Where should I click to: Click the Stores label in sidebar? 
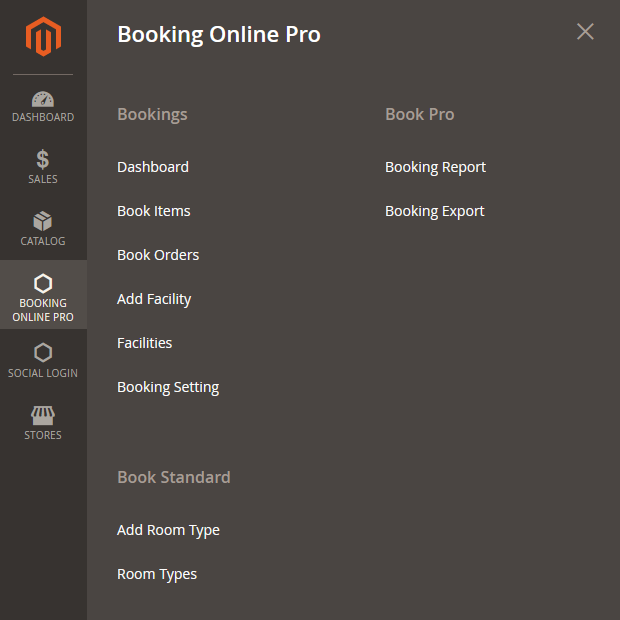[43, 435]
